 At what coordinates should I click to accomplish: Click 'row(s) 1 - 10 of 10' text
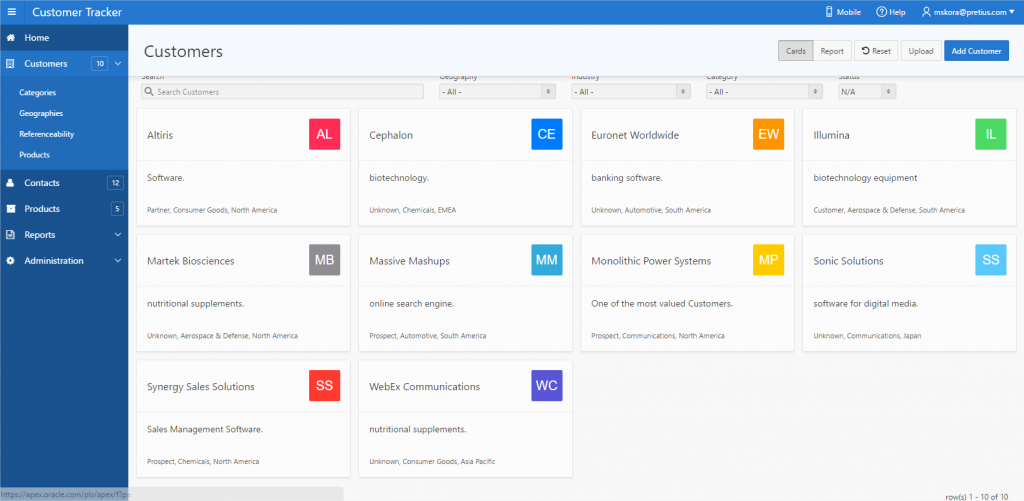pos(976,496)
